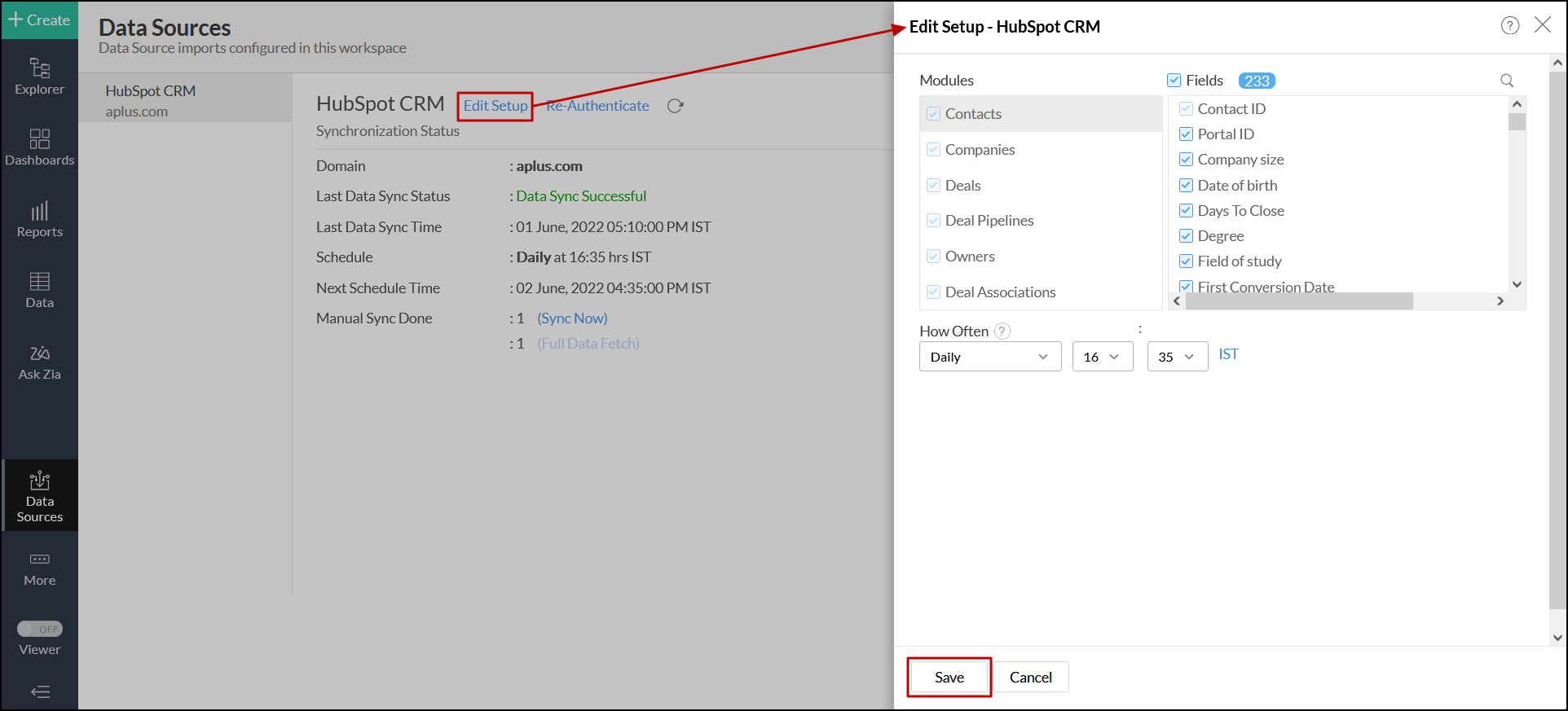
Task: Click the refresh icon beside Re-Authenticate
Action: click(675, 106)
